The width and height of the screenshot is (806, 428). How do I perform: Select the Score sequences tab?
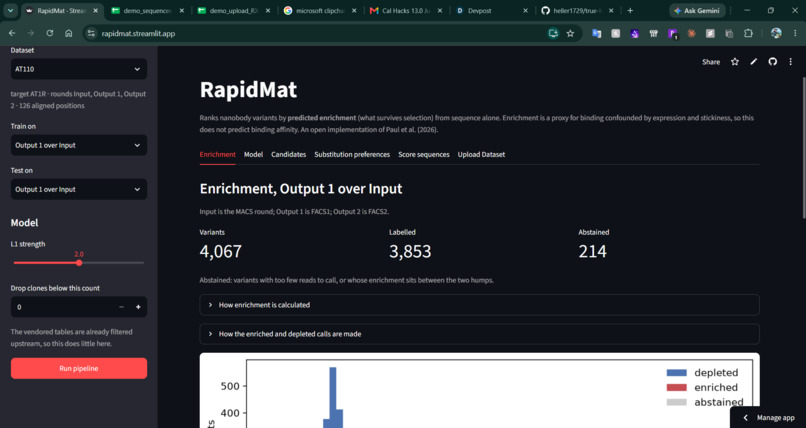pos(424,154)
